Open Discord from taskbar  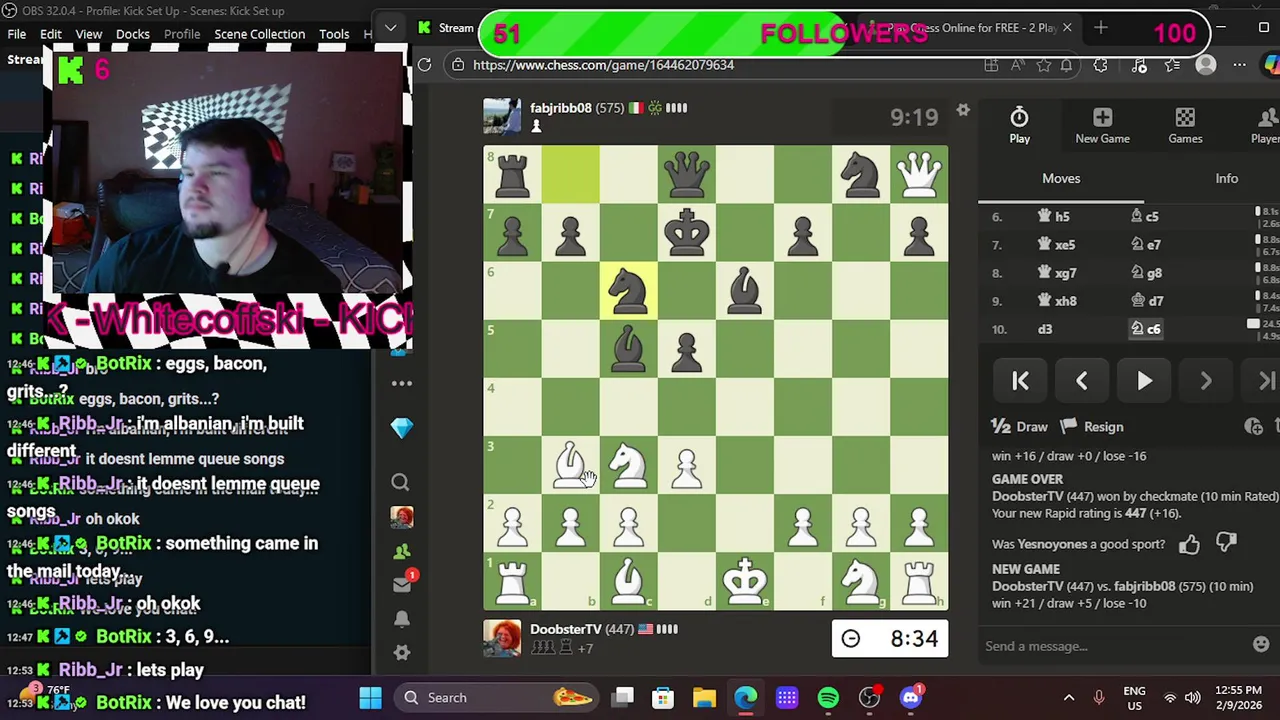tap(910, 698)
